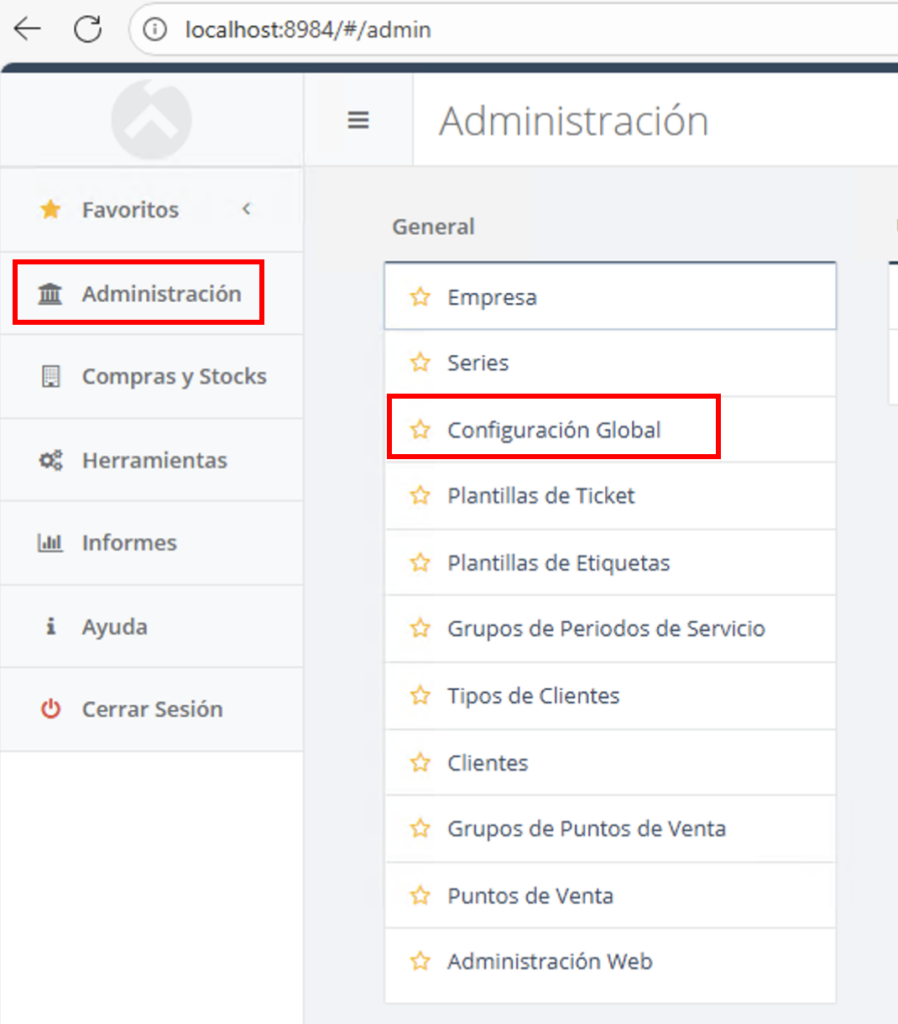The image size is (898, 1024).
Task: Collapse the Favoritos chevron arrow
Action: pyautogui.click(x=246, y=209)
